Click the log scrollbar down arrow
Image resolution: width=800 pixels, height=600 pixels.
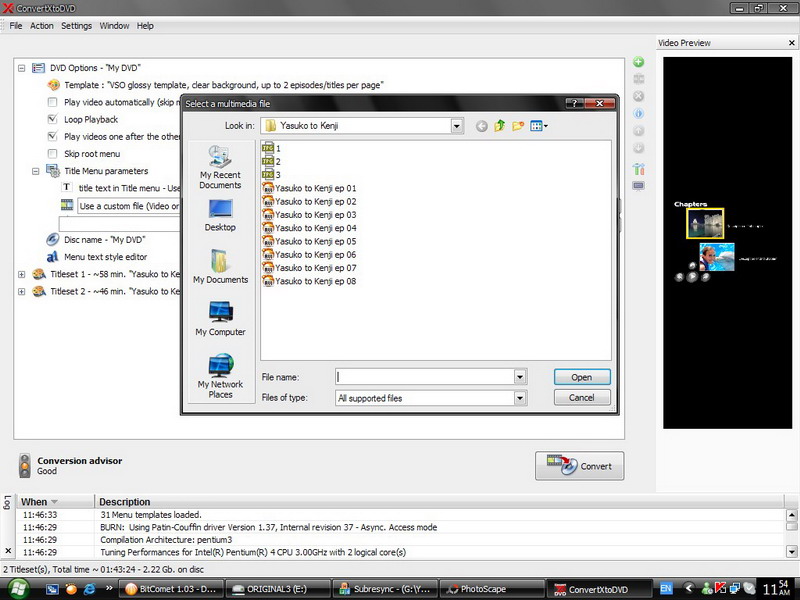tap(791, 551)
